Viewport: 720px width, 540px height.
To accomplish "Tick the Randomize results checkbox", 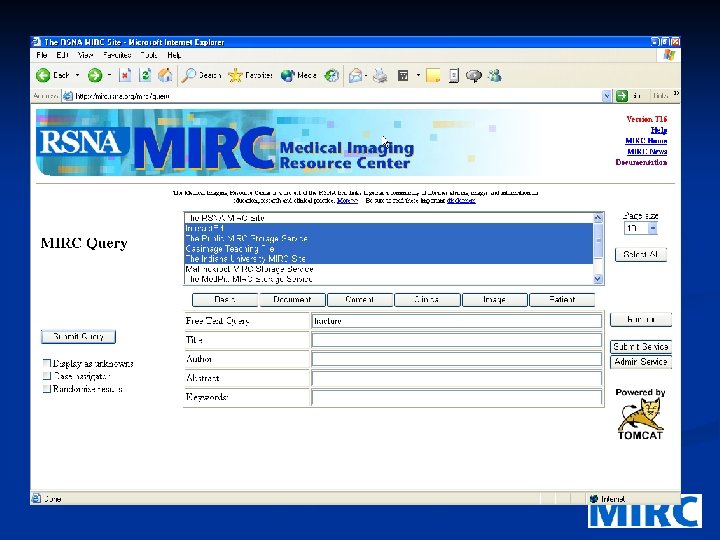I will [x=46, y=389].
